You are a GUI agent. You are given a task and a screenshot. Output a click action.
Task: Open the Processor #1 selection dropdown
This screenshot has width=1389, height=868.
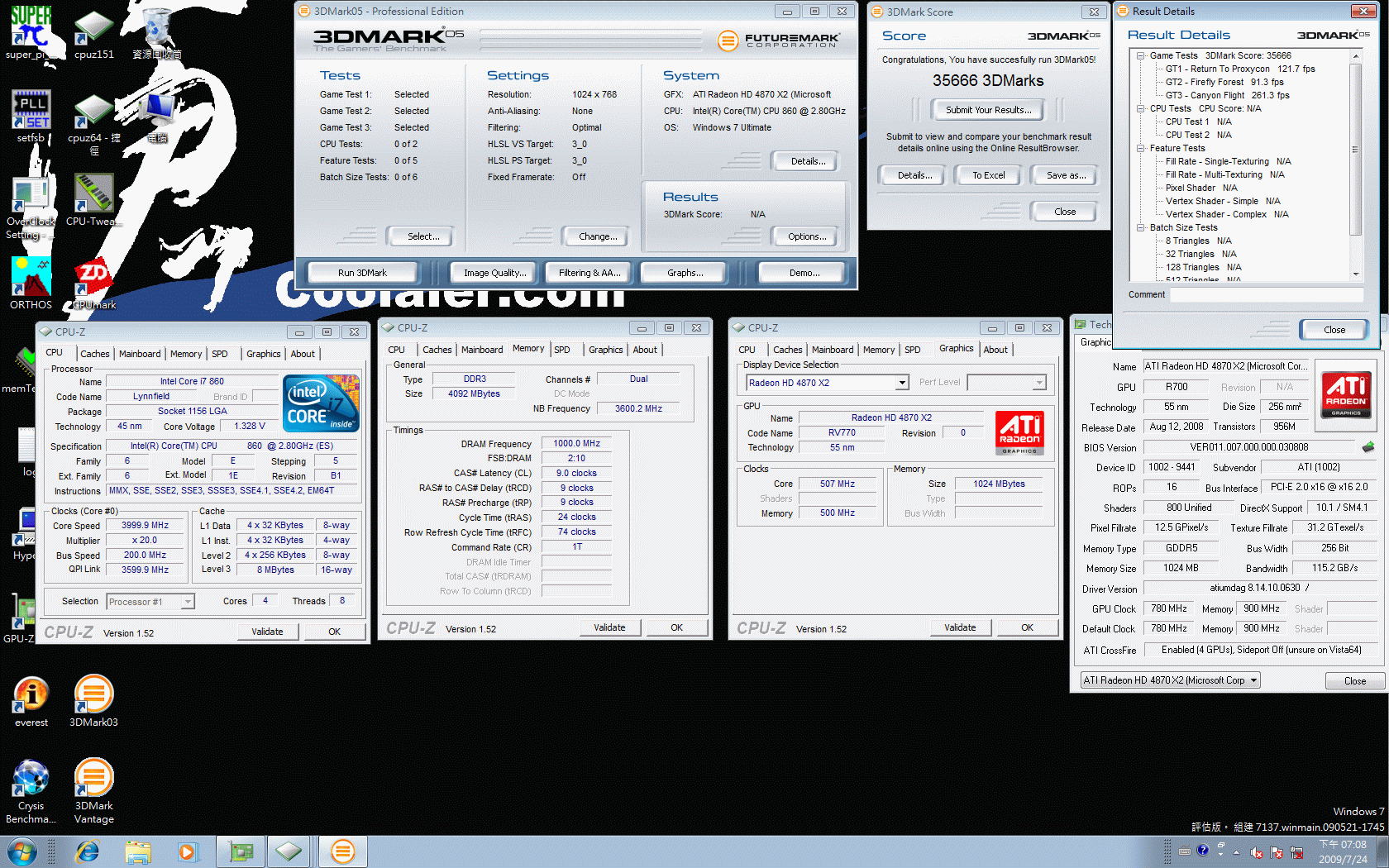(188, 602)
